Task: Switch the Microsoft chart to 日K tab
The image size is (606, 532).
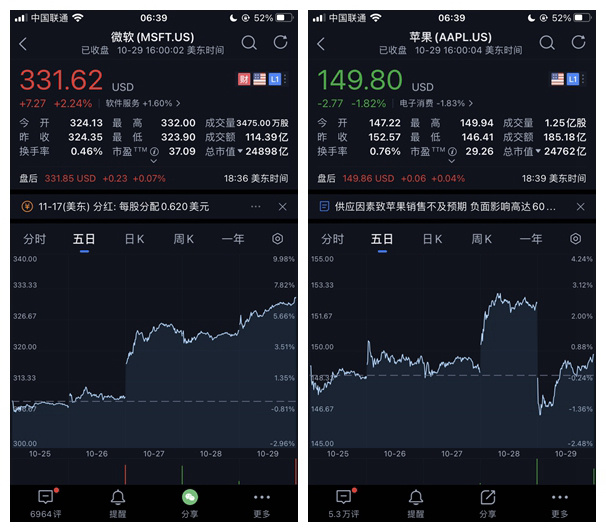Action: click(134, 239)
